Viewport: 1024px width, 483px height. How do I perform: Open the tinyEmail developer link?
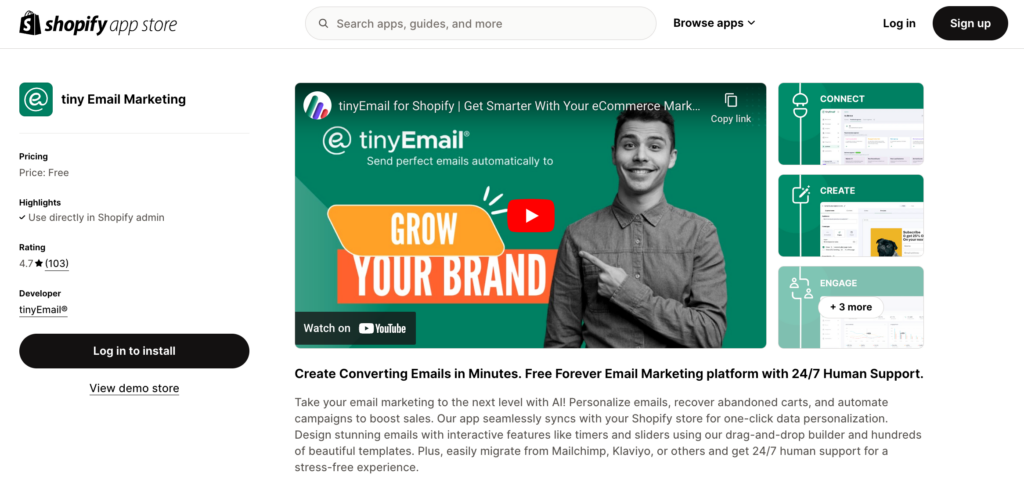[x=43, y=310]
